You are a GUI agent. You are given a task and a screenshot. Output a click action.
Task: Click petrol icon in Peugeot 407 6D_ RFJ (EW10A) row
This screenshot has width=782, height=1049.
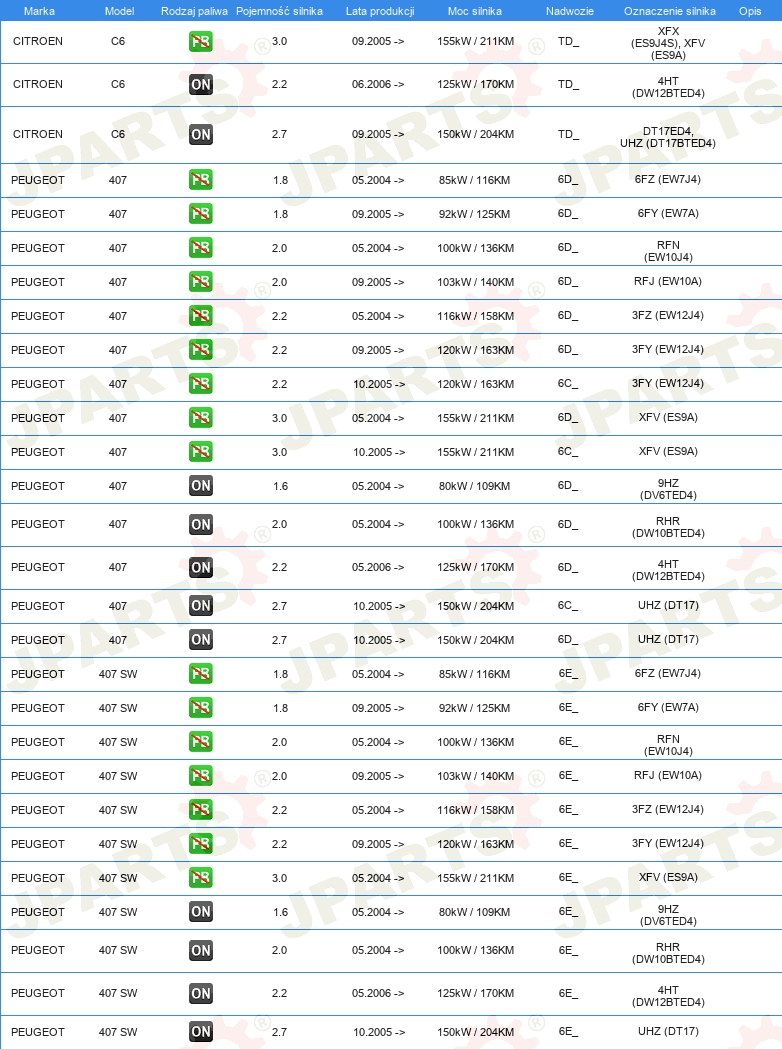tap(201, 282)
